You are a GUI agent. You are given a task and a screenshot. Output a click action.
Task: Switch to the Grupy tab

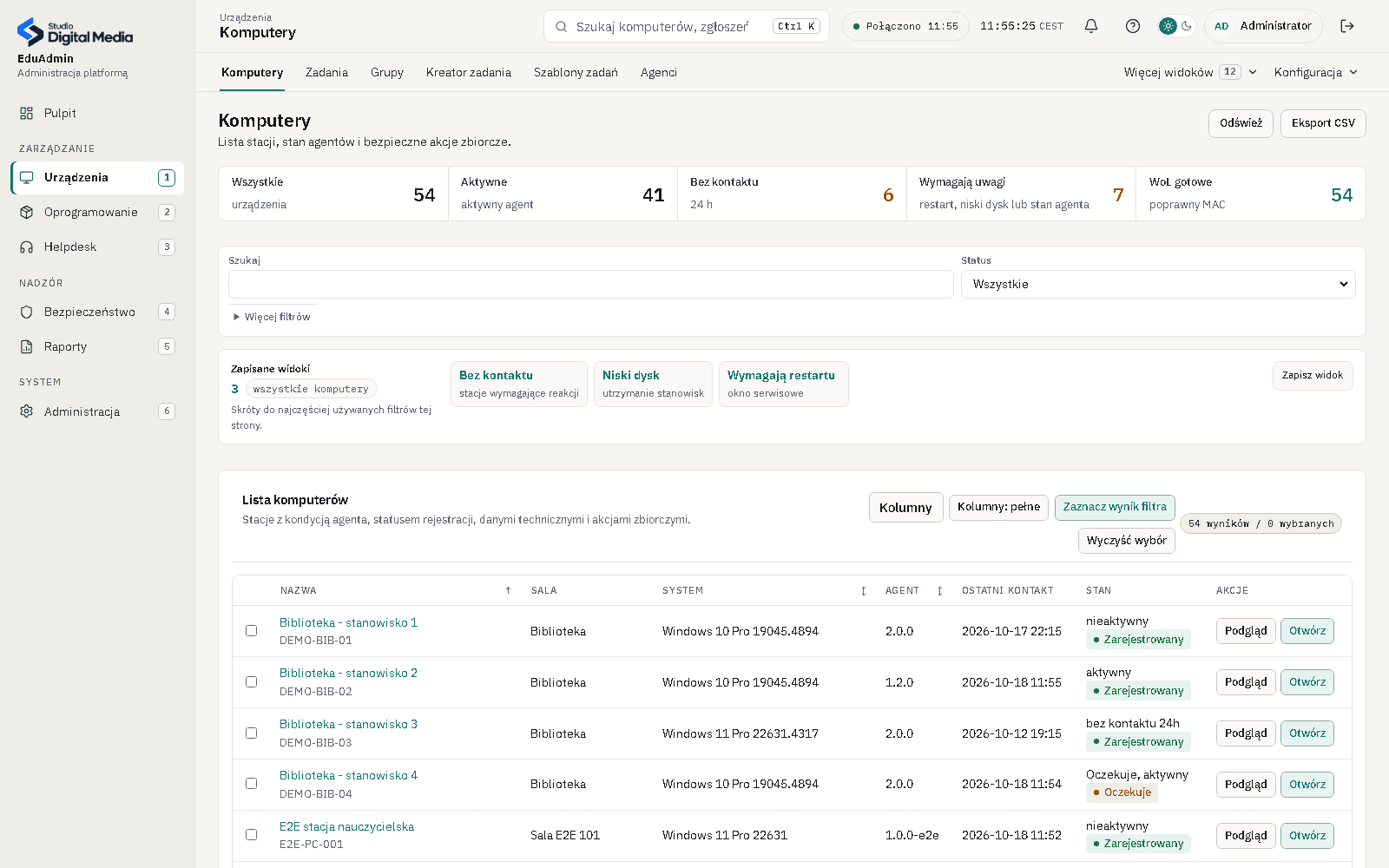387,72
